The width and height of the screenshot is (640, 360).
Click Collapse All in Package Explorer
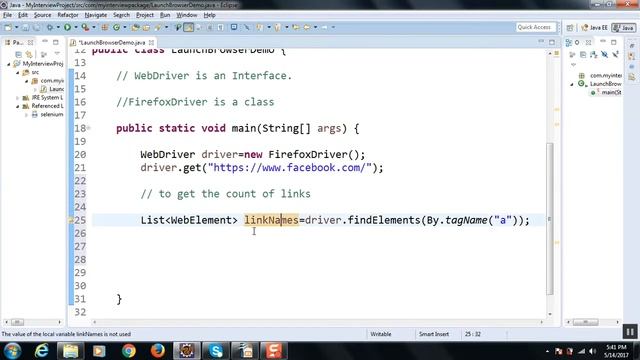18,54
